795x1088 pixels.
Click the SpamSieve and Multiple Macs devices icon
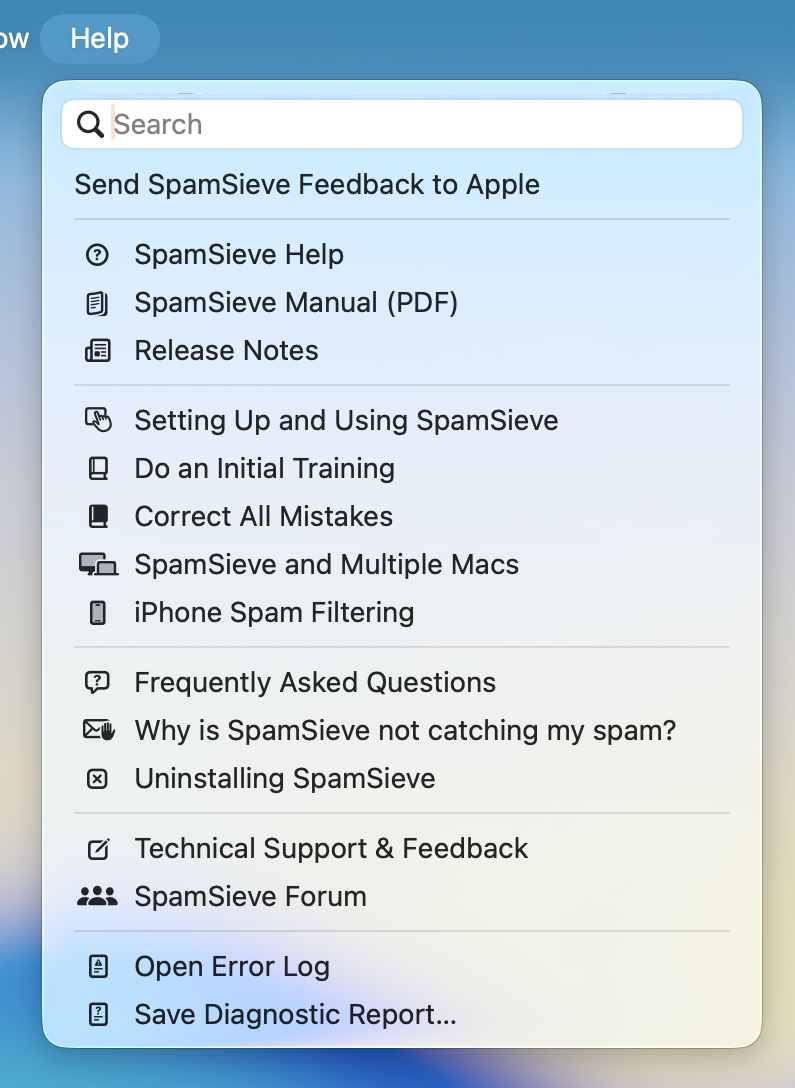coord(96,564)
